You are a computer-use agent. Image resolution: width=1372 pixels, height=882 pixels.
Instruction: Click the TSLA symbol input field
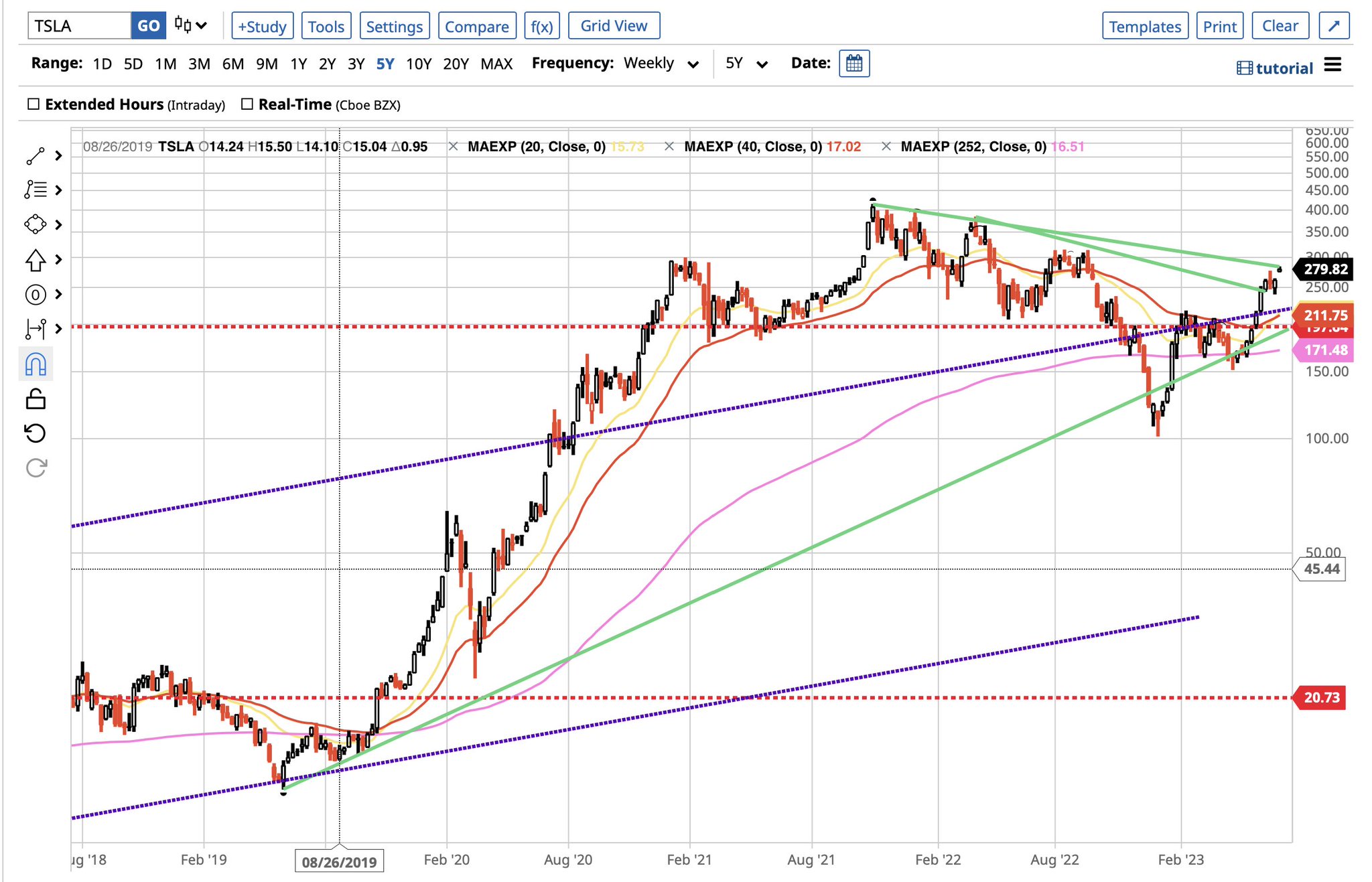point(79,26)
